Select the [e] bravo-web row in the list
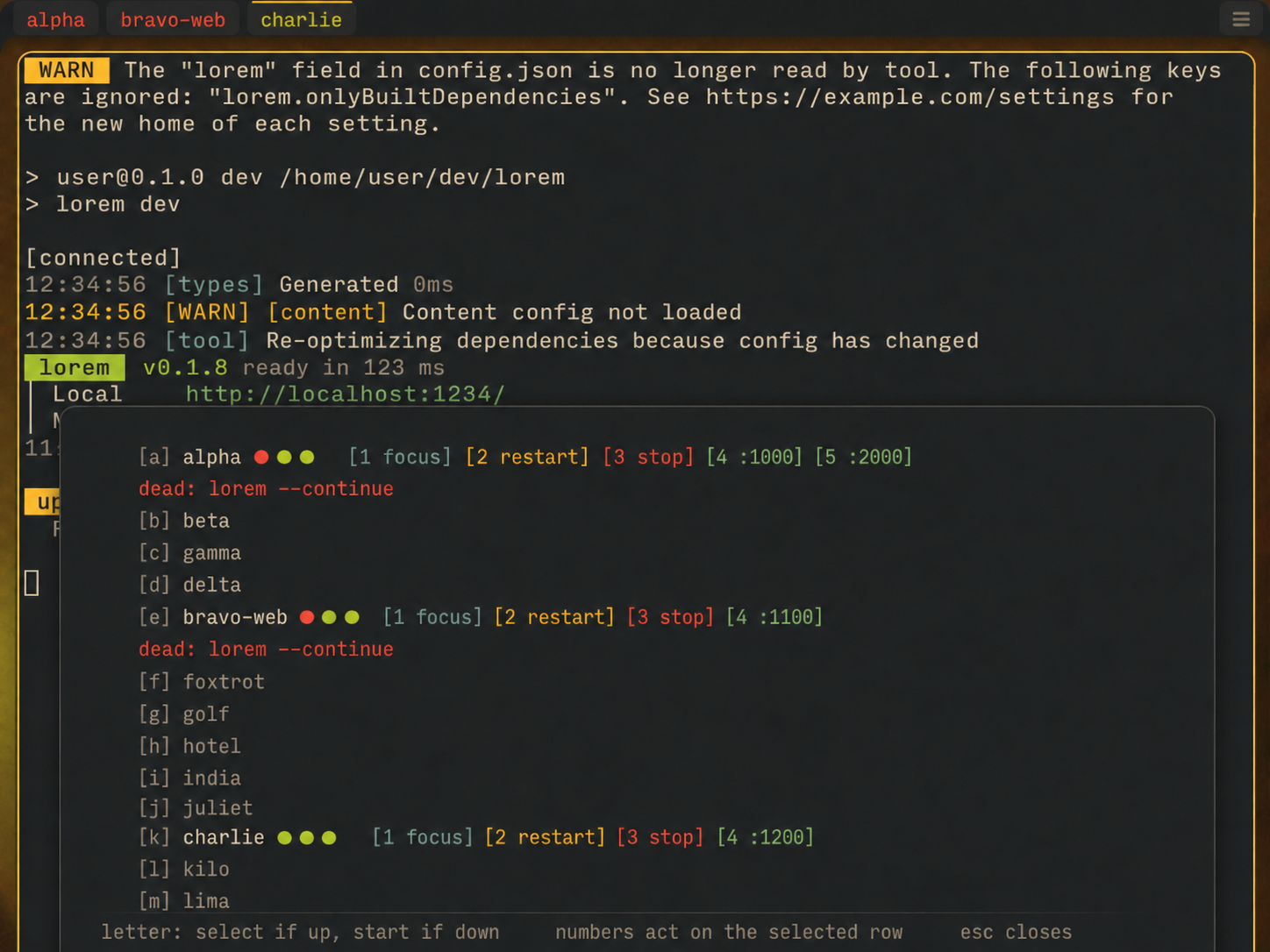Image resolution: width=1270 pixels, height=952 pixels. pyautogui.click(x=213, y=617)
